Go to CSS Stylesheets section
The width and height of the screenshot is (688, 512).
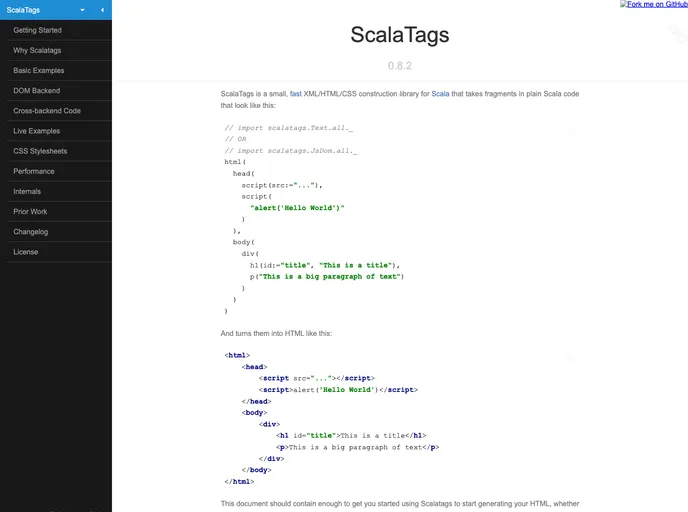(59, 151)
